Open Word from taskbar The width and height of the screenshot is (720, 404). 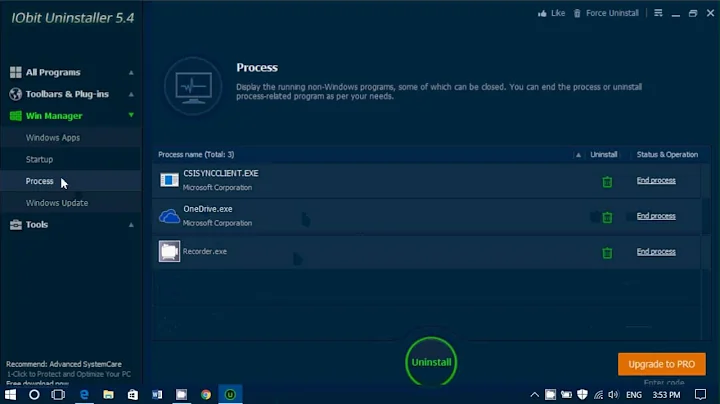pyautogui.click(x=157, y=394)
